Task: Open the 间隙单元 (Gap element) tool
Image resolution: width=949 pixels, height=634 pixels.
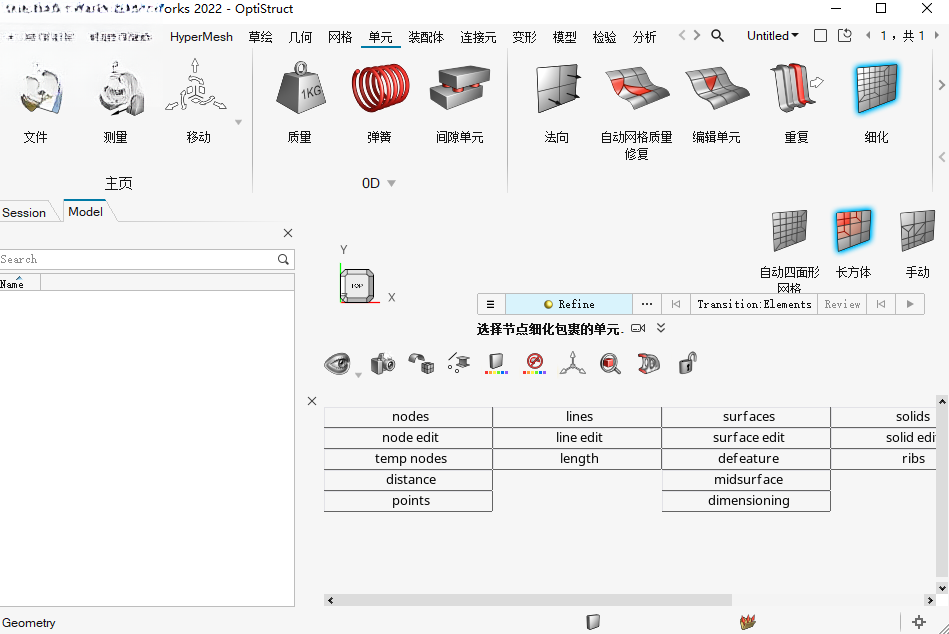Action: [460, 88]
